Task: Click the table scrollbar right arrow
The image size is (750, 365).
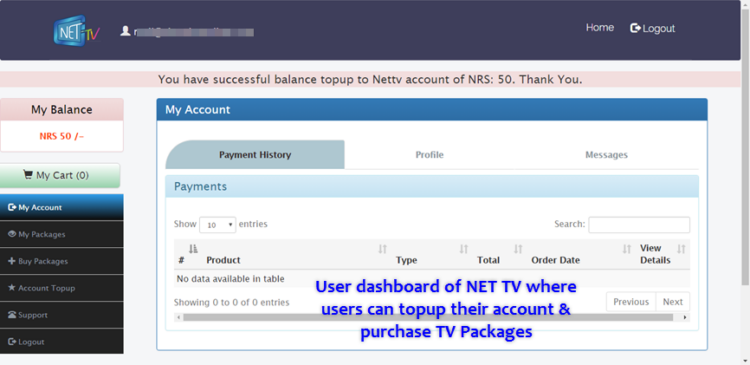Action: [x=685, y=317]
